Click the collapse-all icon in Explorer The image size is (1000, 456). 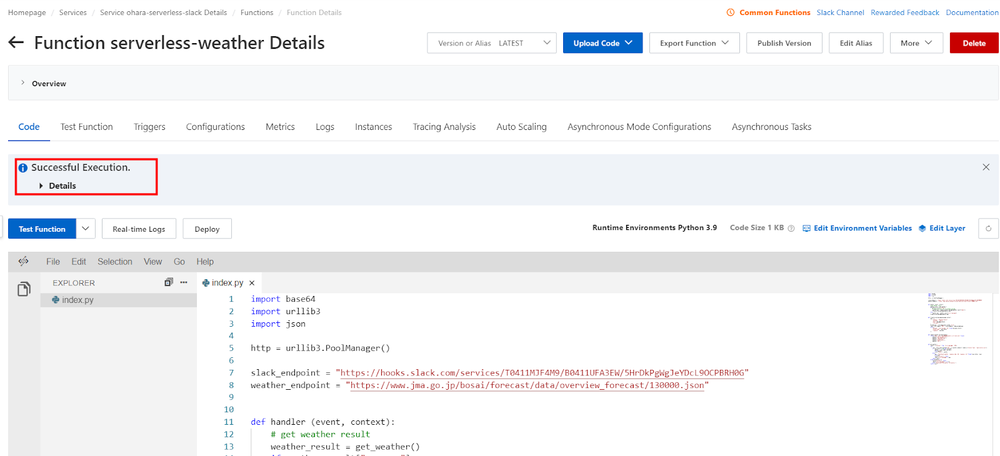pyautogui.click(x=169, y=283)
